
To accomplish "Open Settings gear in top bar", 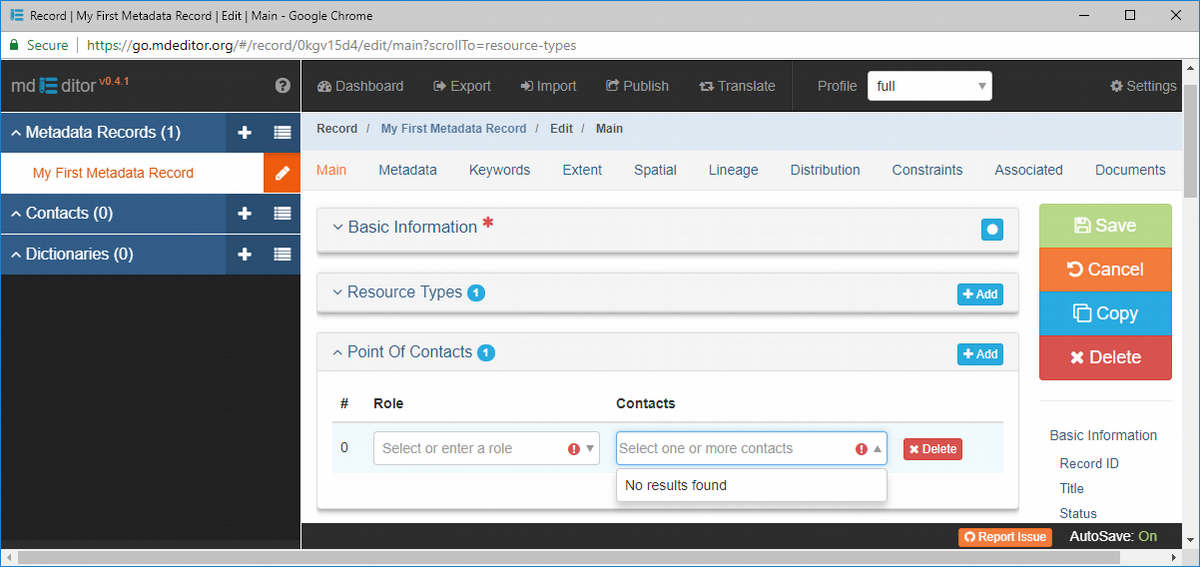I will (1143, 86).
